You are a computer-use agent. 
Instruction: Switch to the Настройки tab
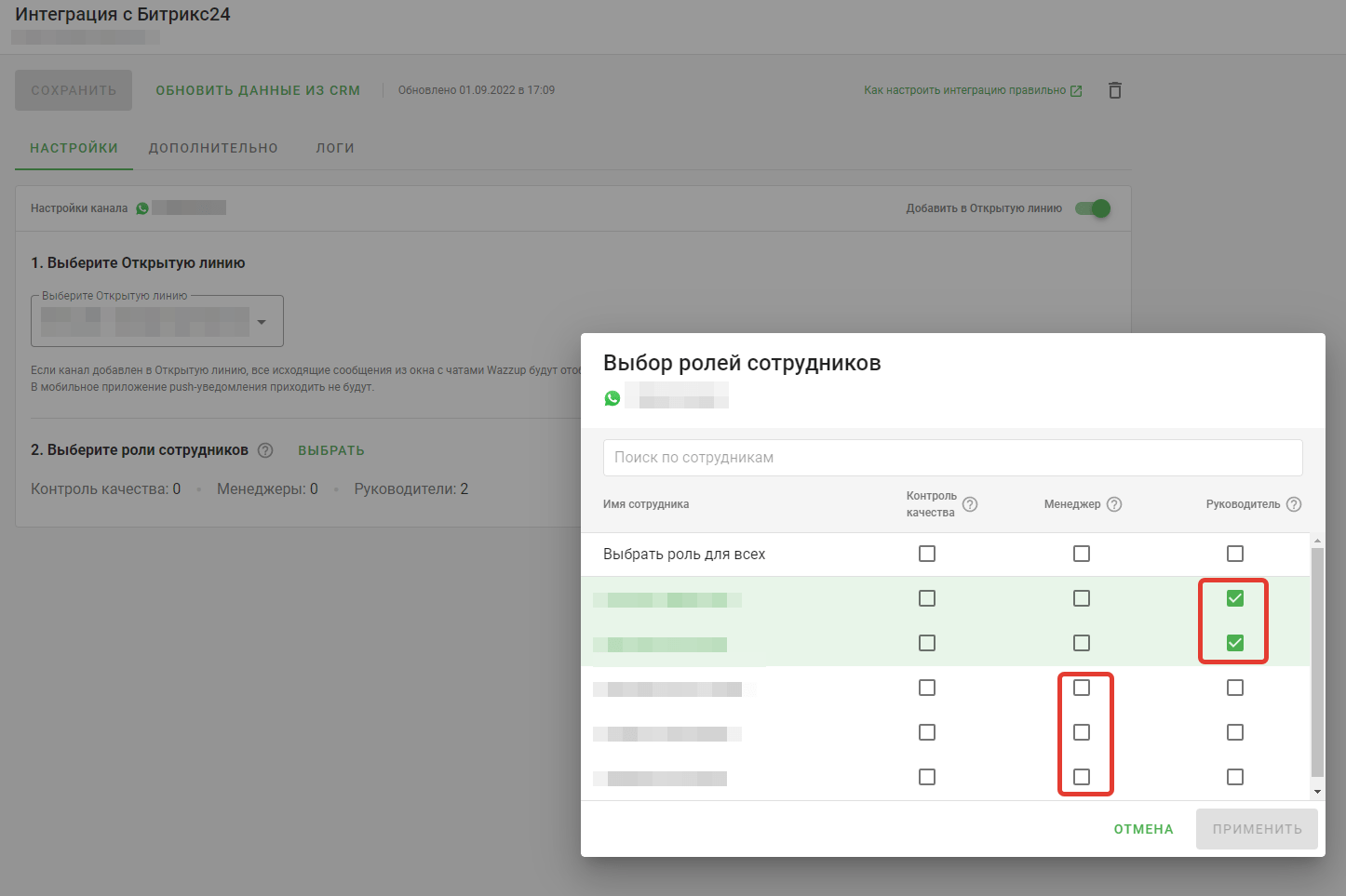[x=74, y=148]
